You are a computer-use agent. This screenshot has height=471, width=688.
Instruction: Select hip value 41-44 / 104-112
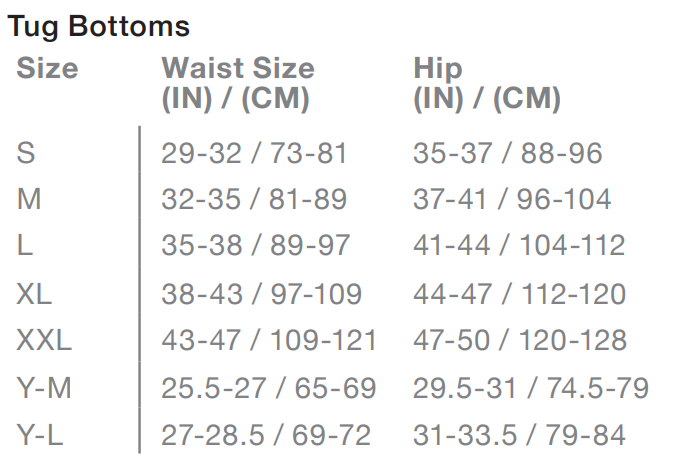point(519,247)
